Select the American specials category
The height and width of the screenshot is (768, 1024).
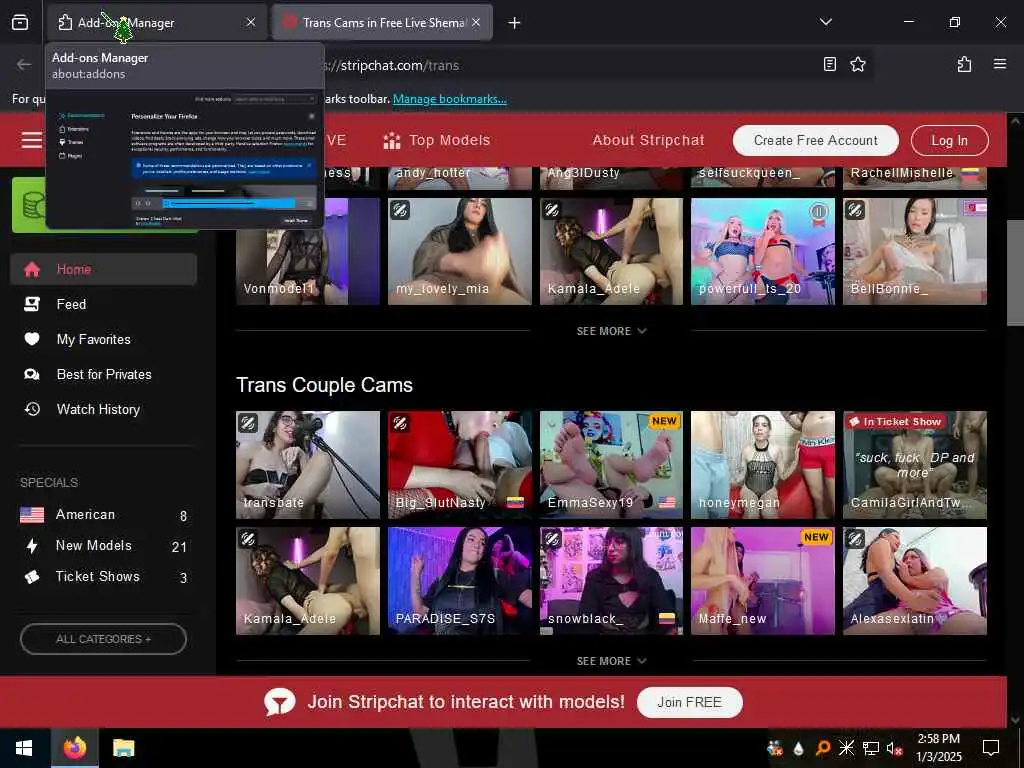103,515
